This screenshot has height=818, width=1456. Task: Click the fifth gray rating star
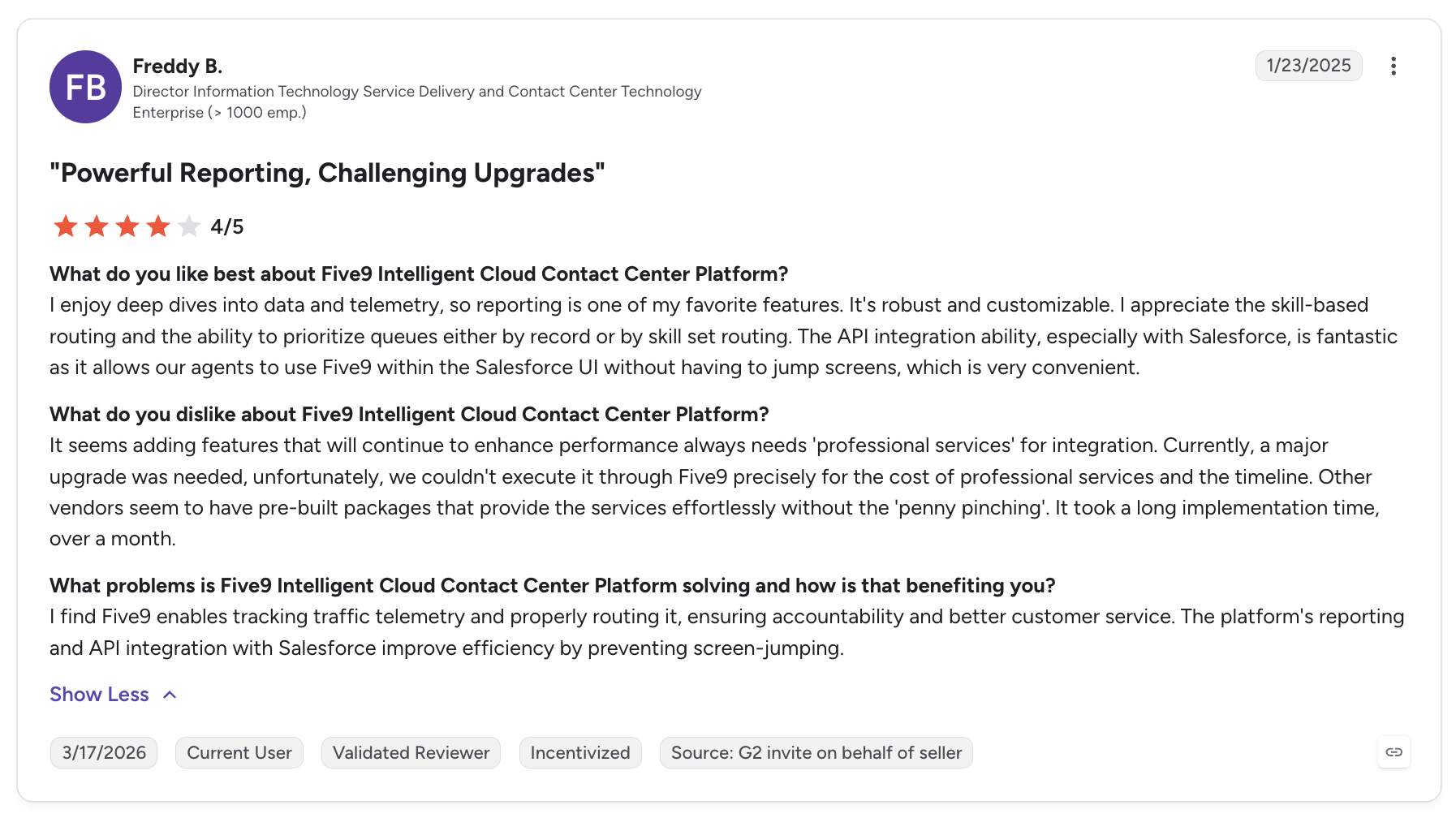pos(189,226)
